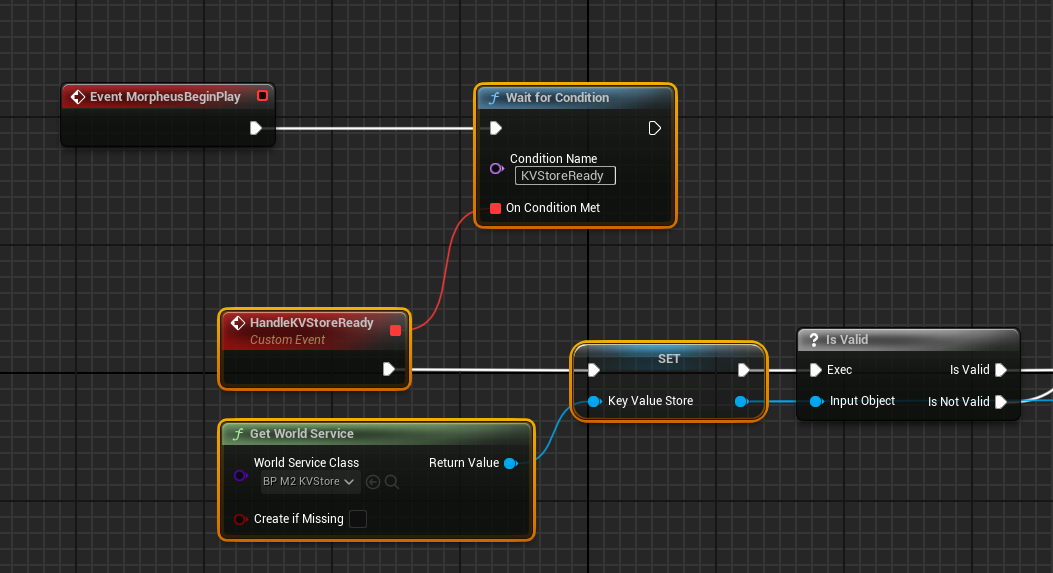Click Wait for Condition output exec pin
Image resolution: width=1053 pixels, height=573 pixels.
point(655,128)
